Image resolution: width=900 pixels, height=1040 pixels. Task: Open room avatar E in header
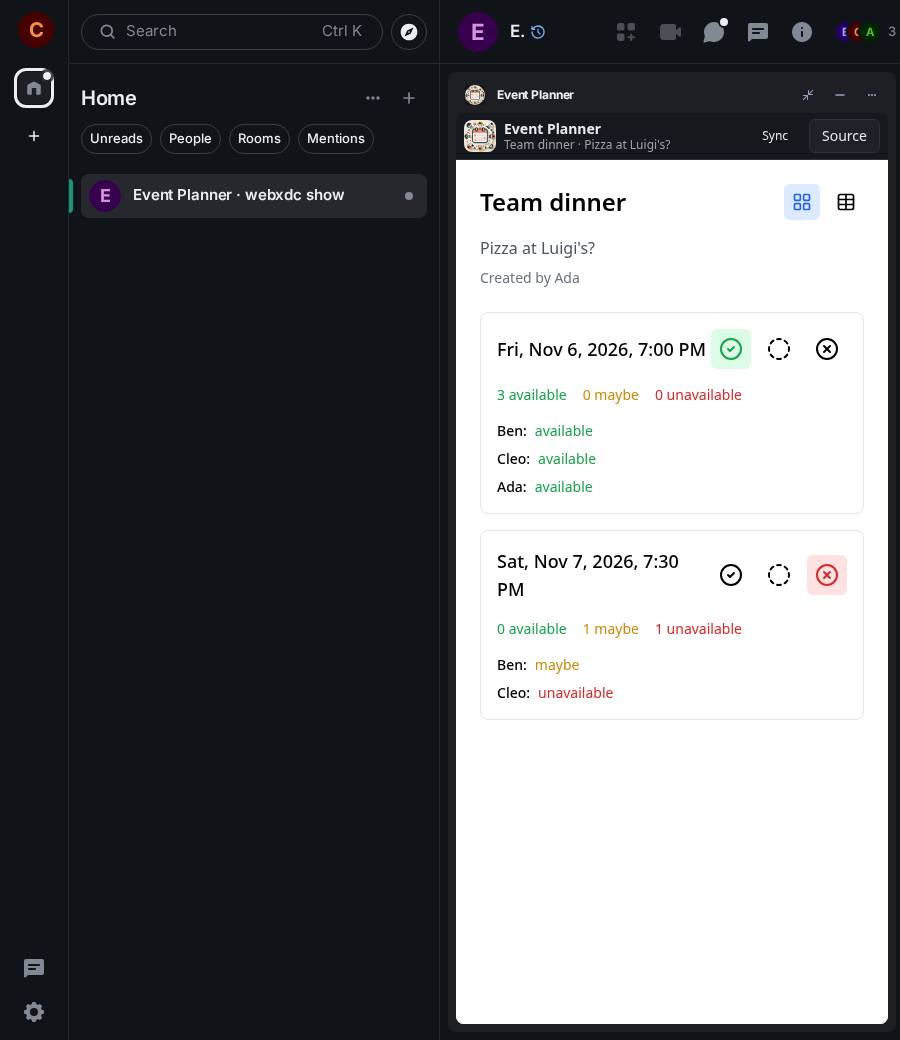tap(478, 32)
